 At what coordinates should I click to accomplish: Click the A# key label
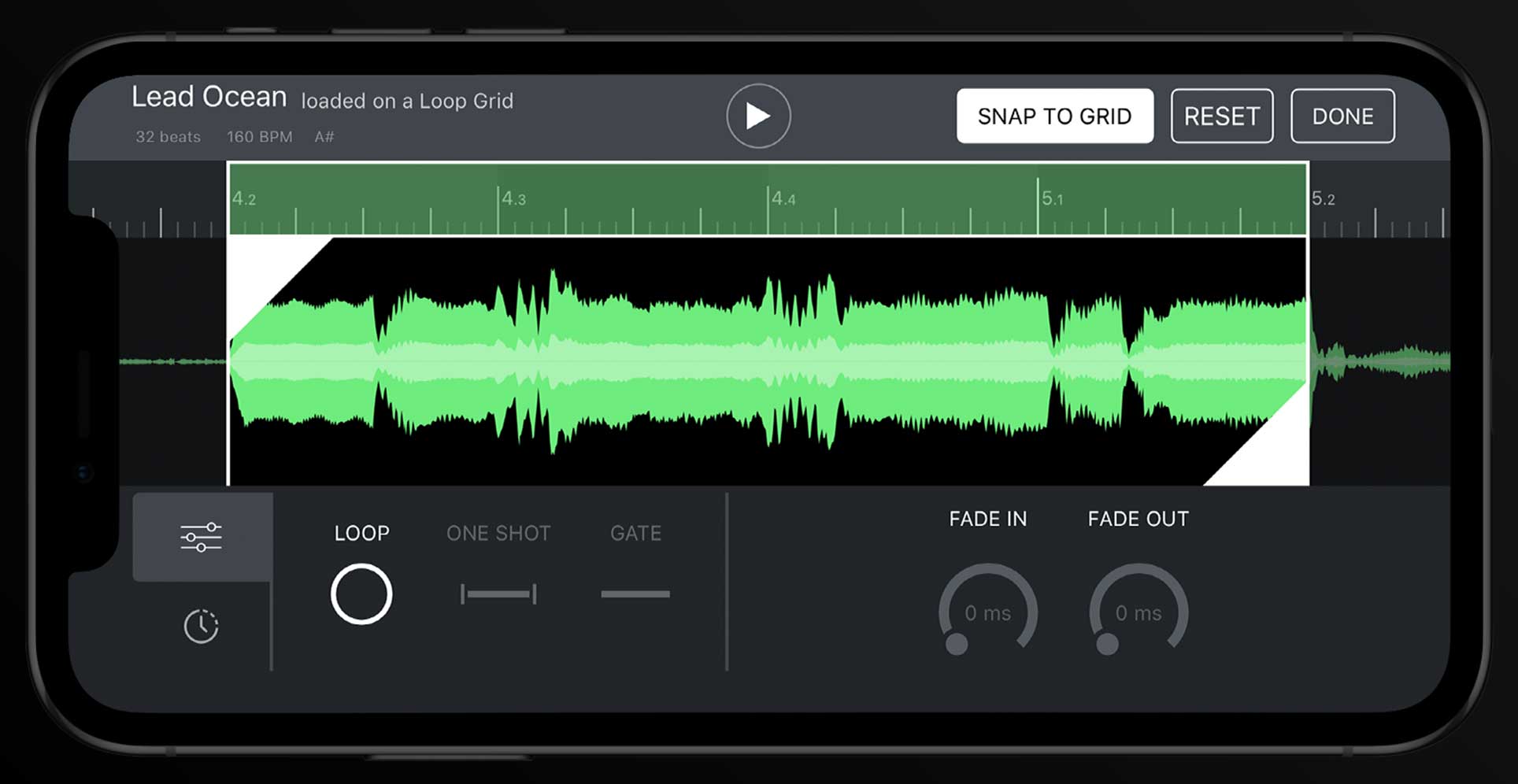click(x=324, y=137)
